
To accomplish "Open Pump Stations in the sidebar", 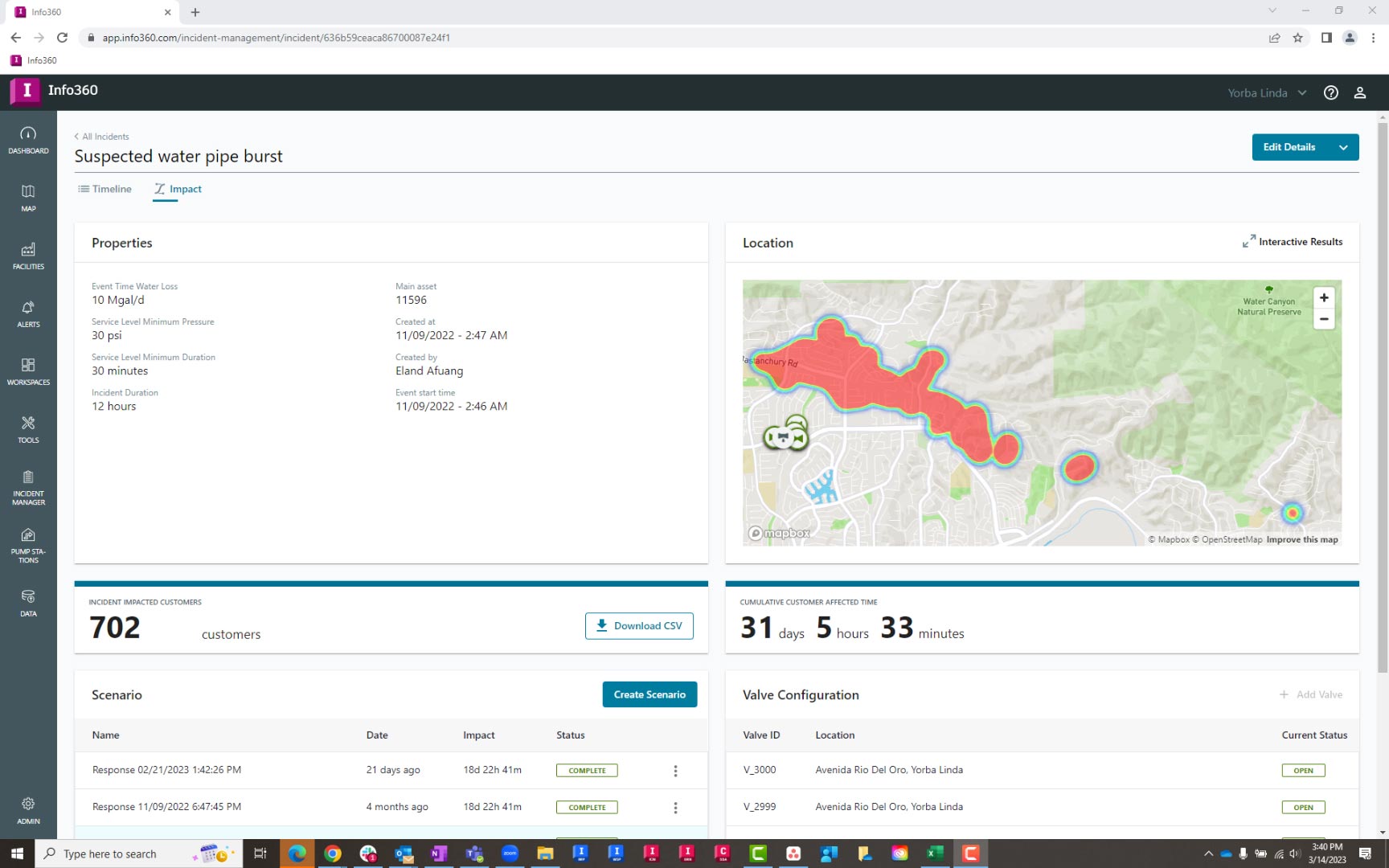I will [x=28, y=545].
